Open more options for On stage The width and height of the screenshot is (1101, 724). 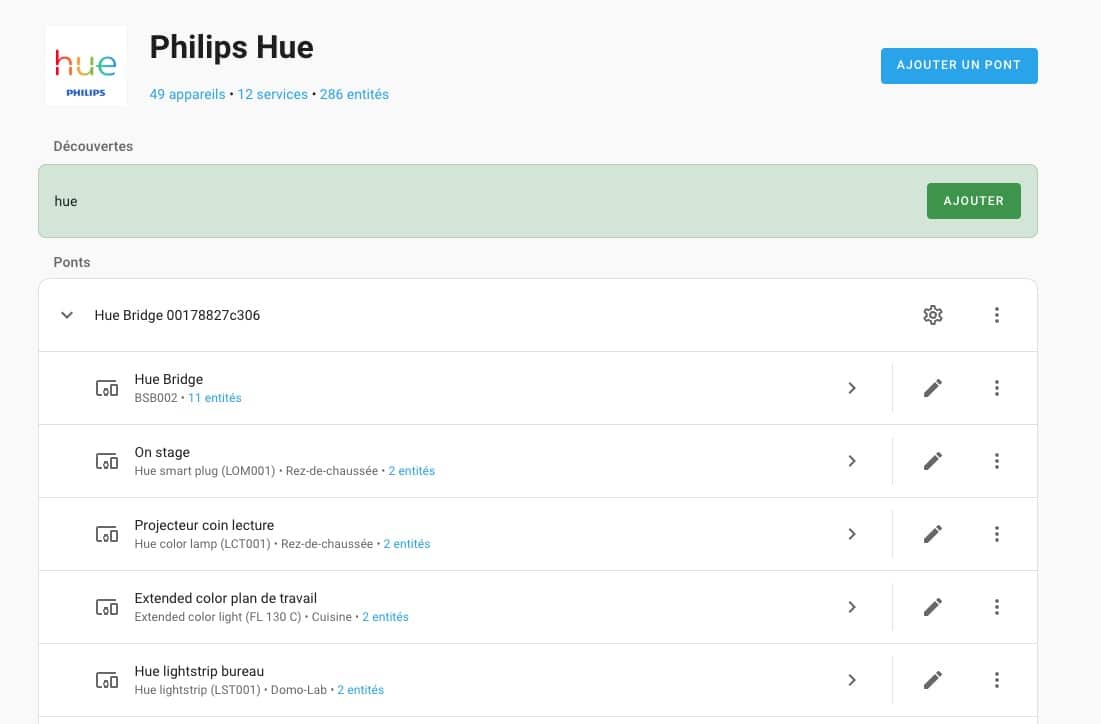point(996,461)
